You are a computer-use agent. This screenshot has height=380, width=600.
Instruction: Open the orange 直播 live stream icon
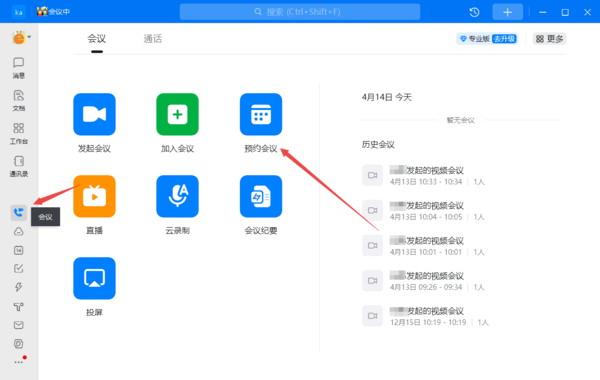pos(94,196)
